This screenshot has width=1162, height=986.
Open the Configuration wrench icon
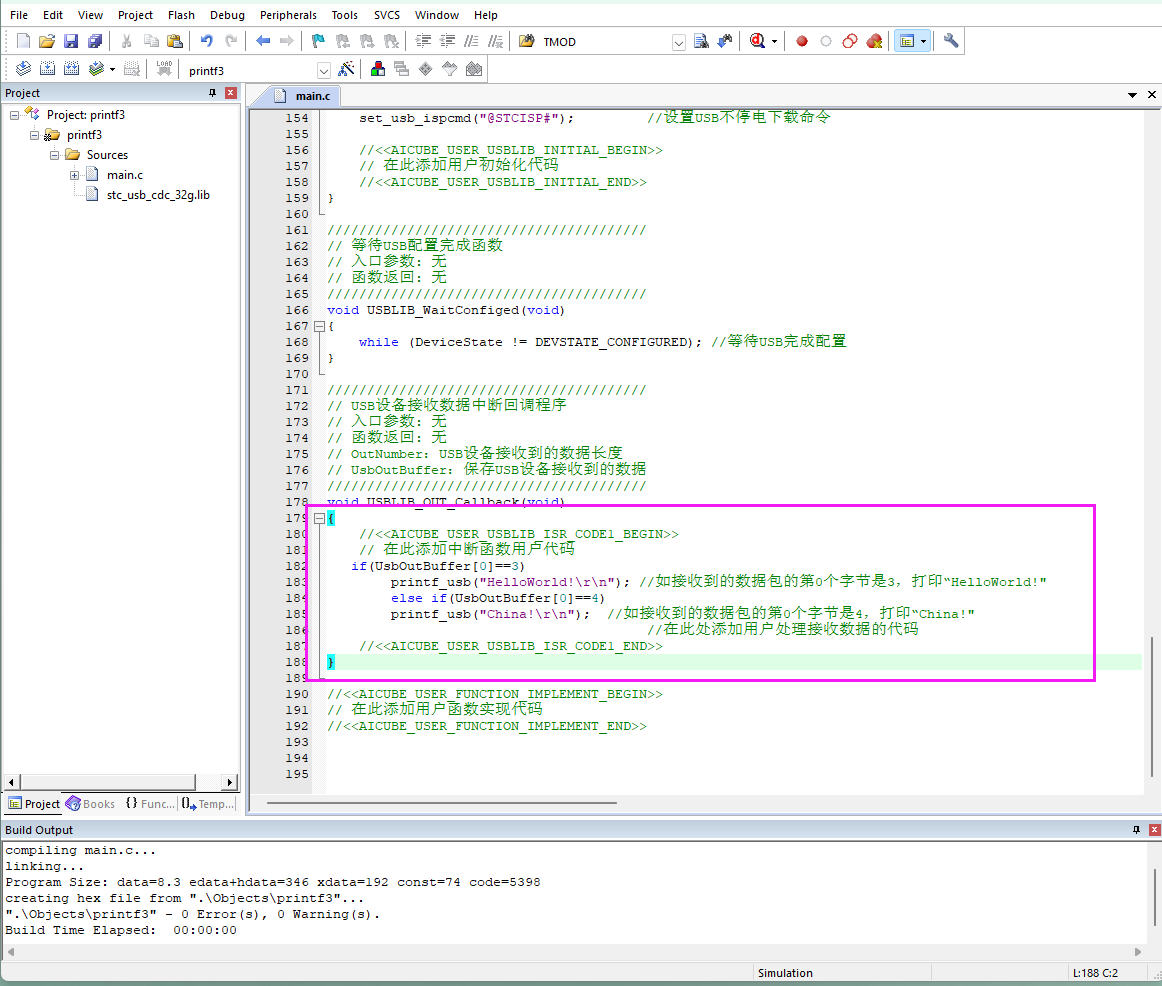click(951, 41)
